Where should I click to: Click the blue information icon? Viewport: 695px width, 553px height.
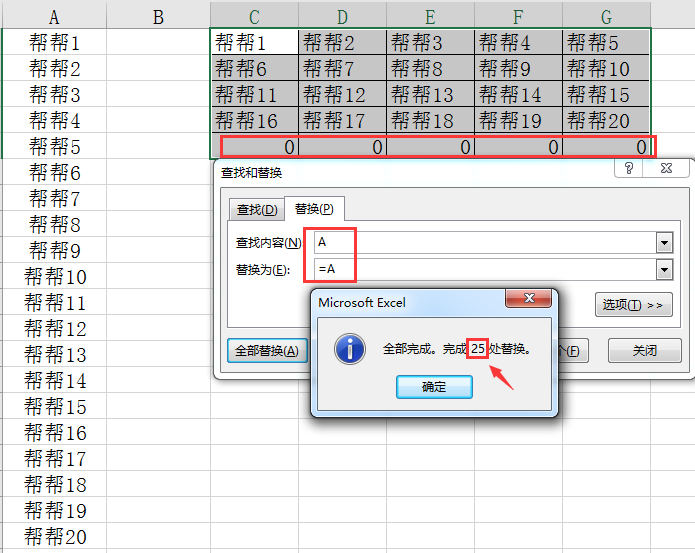coord(350,349)
